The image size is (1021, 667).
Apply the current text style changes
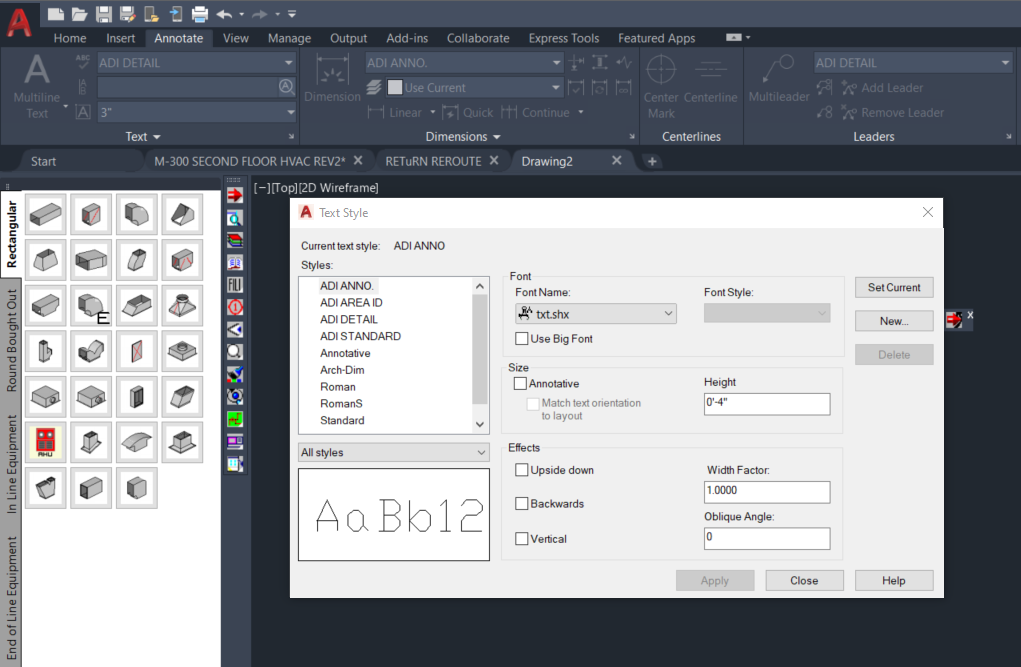[714, 580]
